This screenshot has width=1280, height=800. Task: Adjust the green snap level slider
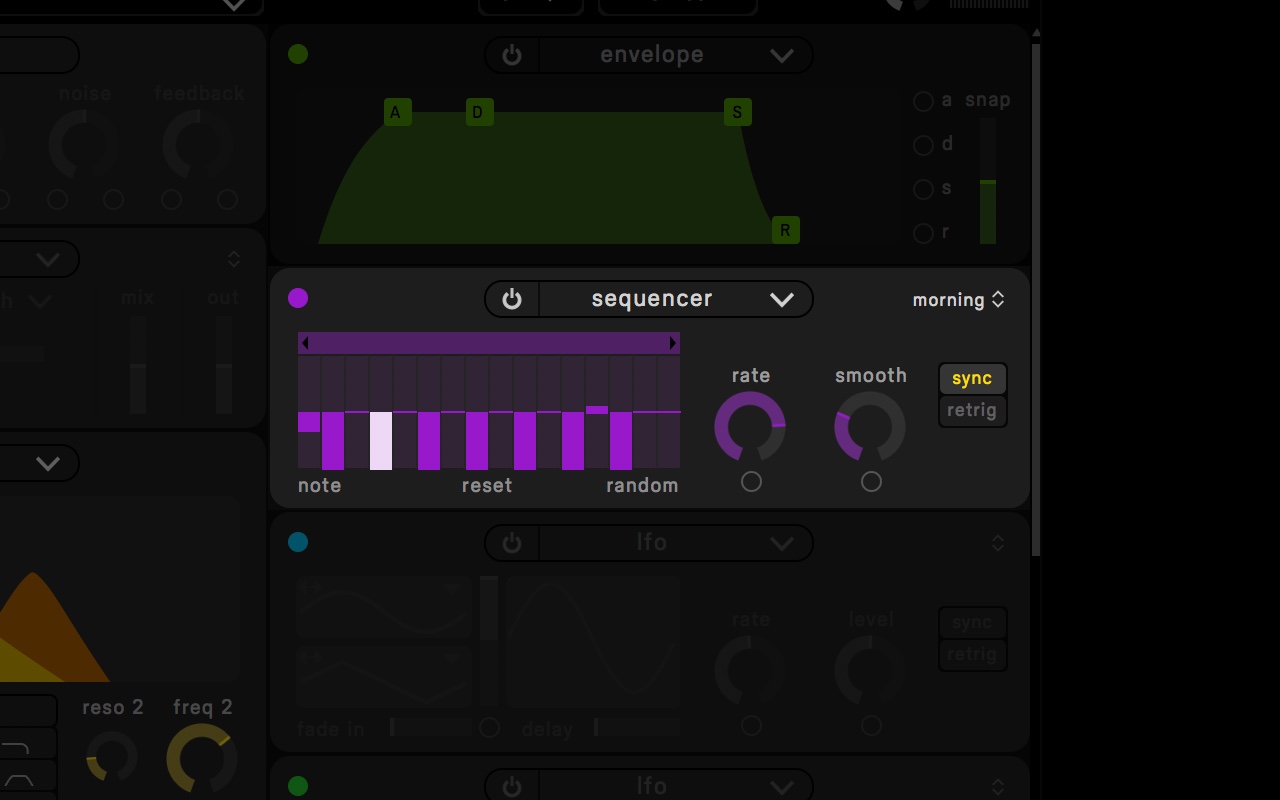click(x=988, y=181)
